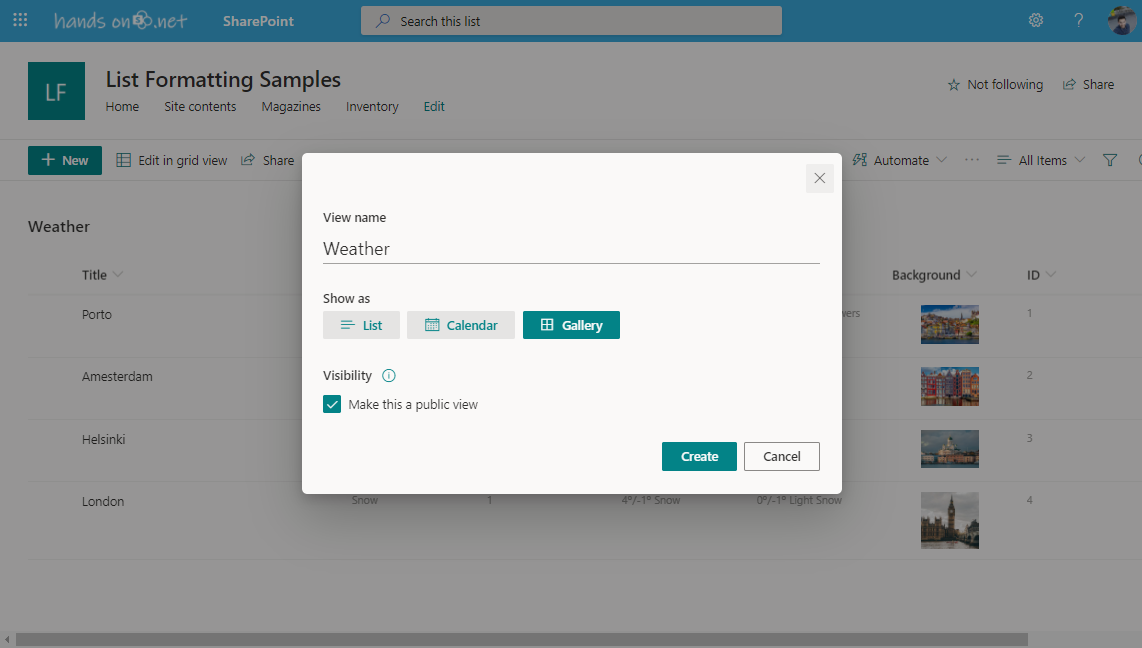
Task: Click the profile avatar picture
Action: [x=1121, y=20]
